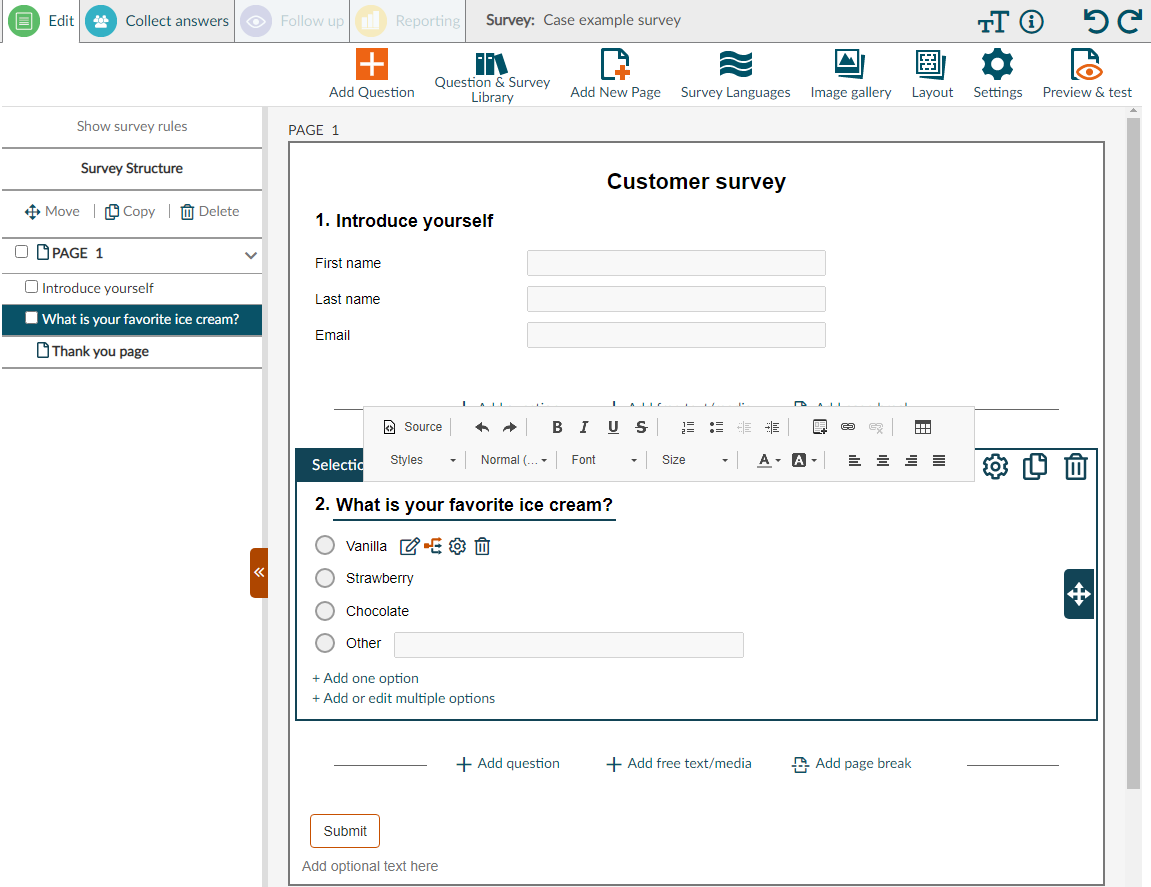The height and width of the screenshot is (887, 1151).
Task: Select the Strawberry radio button
Action: [x=324, y=578]
